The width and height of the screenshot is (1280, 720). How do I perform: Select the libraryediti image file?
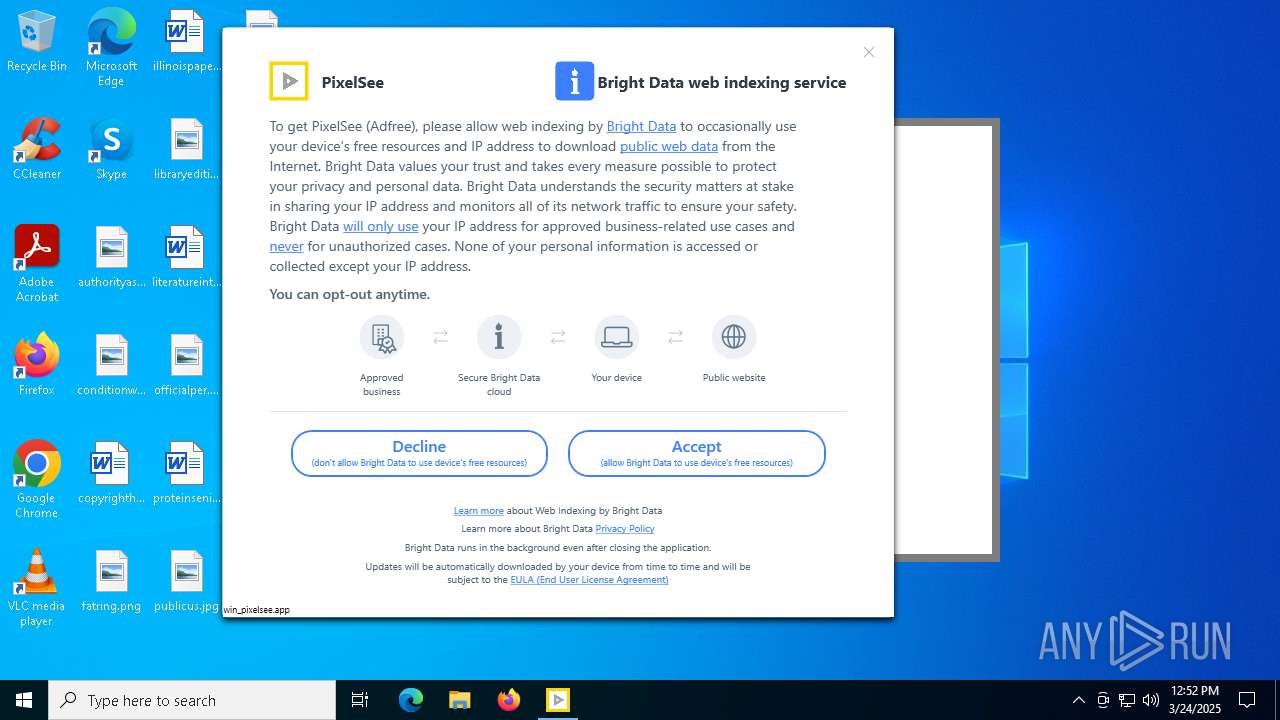[186, 149]
